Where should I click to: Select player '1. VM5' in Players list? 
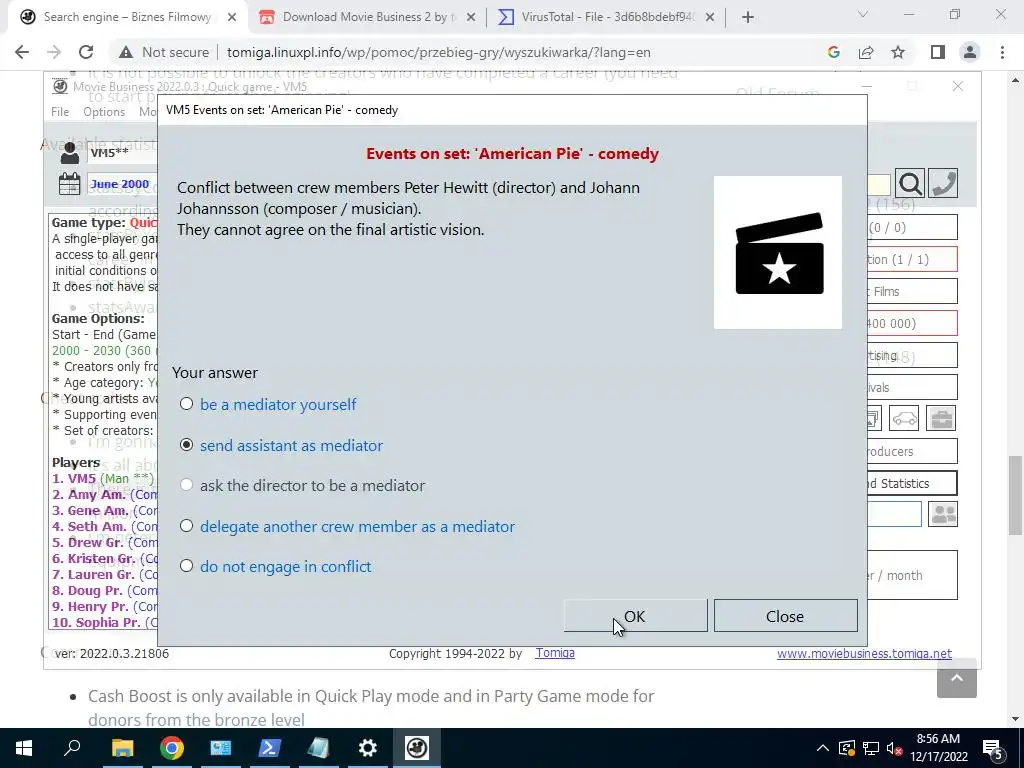coord(103,478)
